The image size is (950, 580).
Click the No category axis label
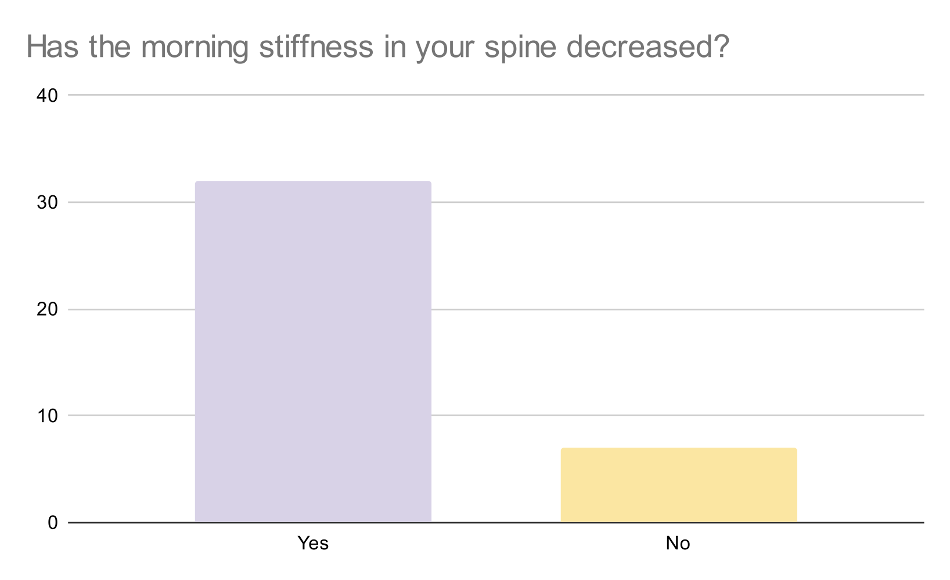tap(678, 544)
